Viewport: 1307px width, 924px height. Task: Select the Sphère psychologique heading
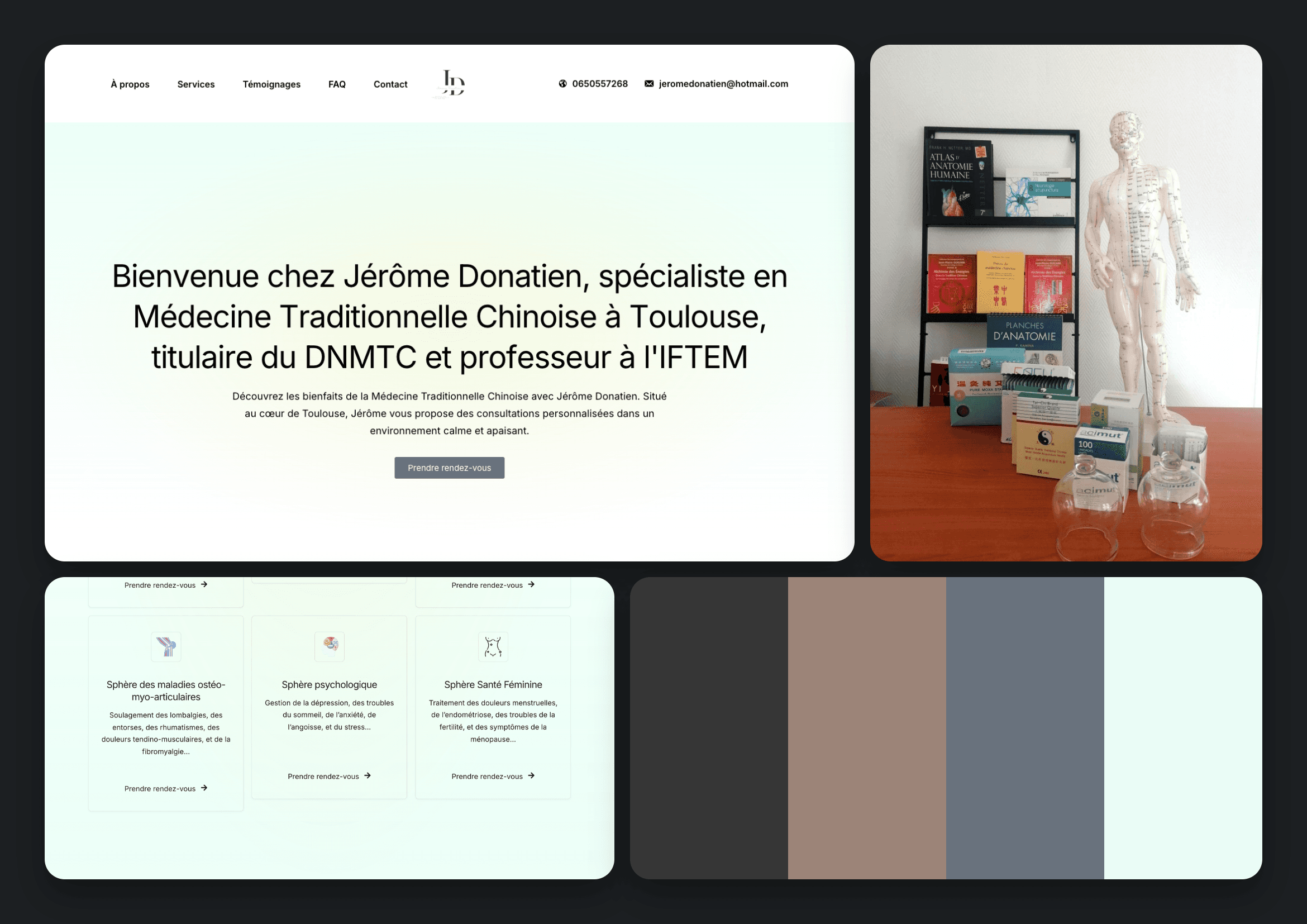[x=330, y=684]
